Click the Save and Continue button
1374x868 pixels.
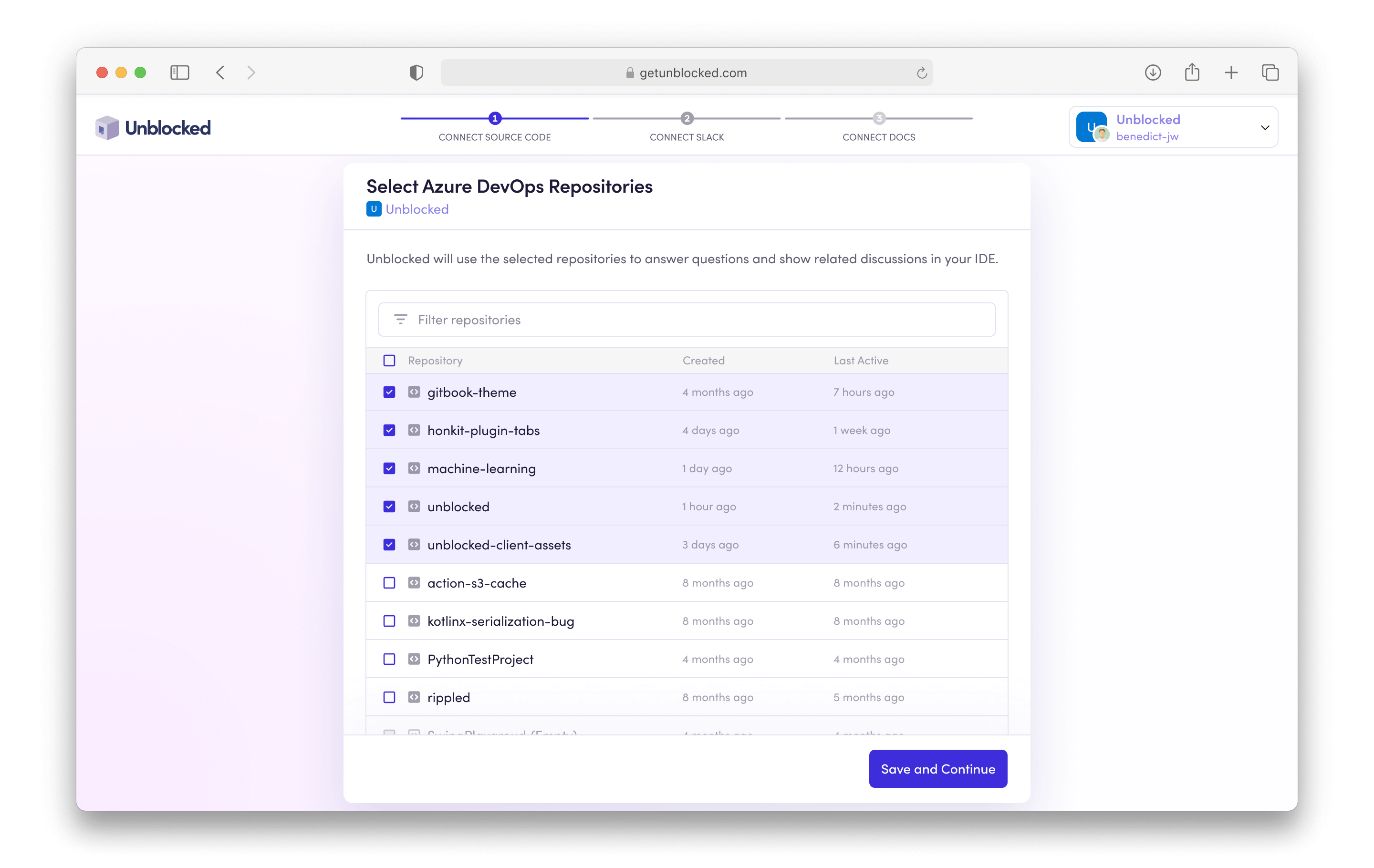point(937,769)
